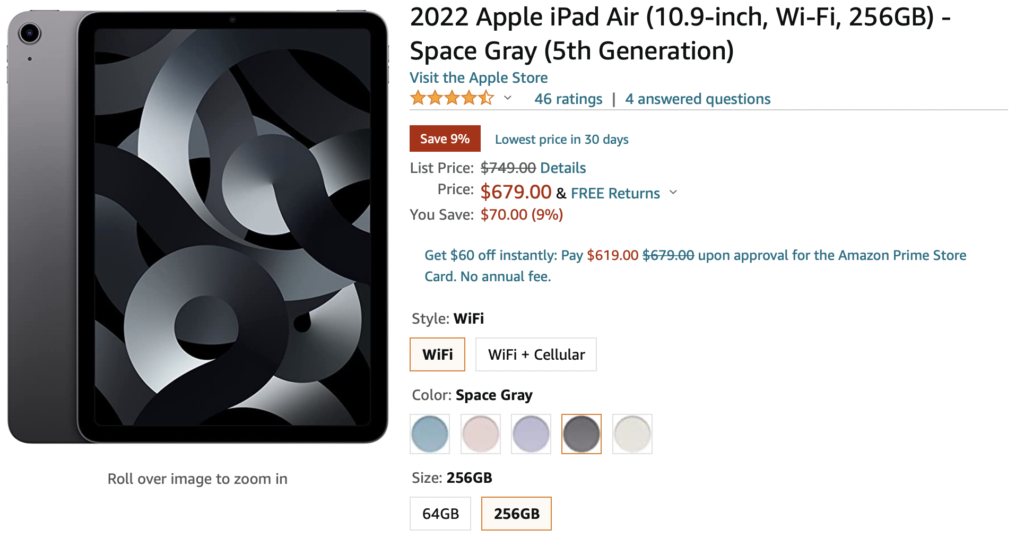
Task: Expand the ratings breakdown chevron
Action: coord(508,98)
